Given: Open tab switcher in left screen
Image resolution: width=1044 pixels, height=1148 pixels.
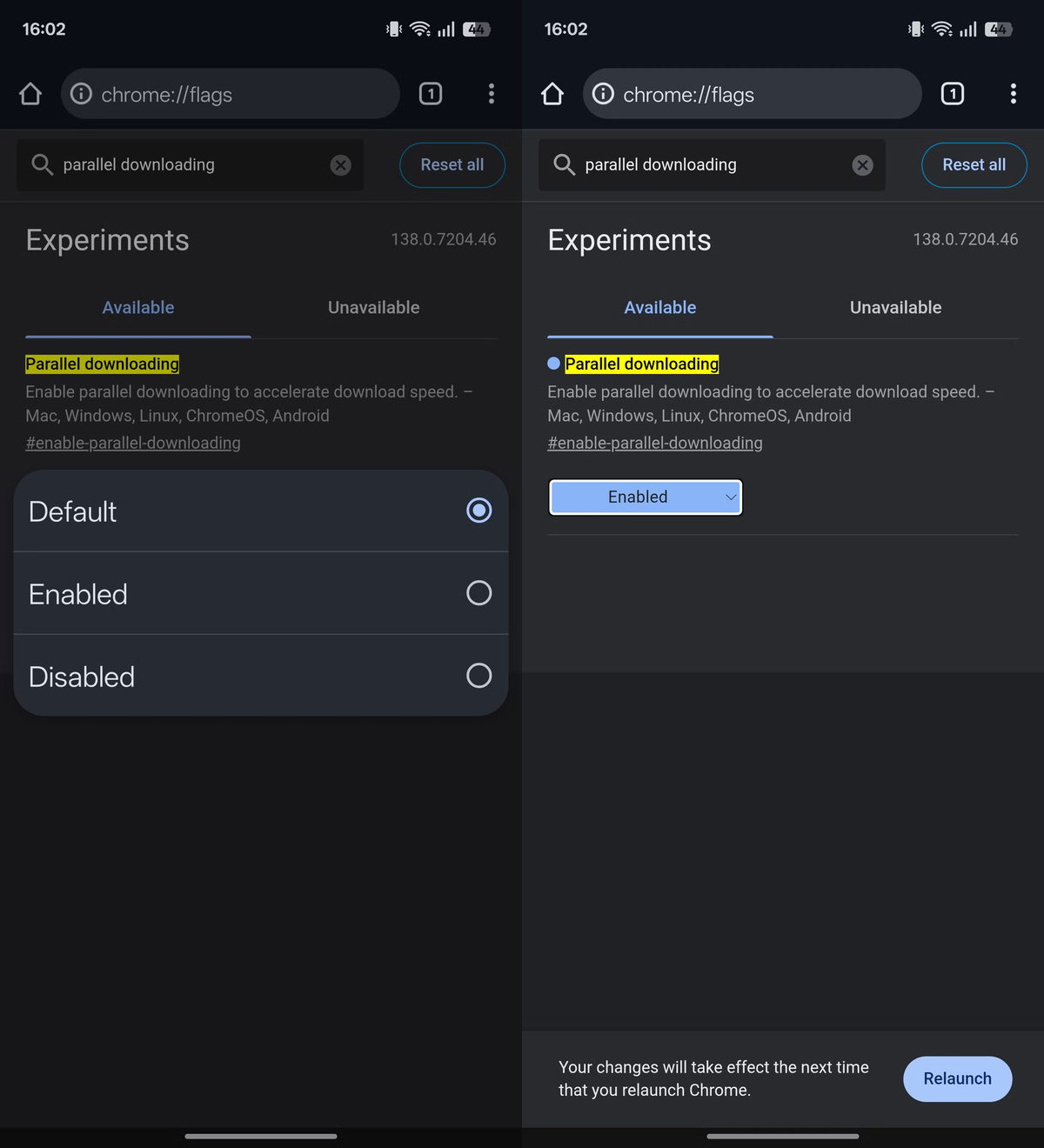Looking at the screenshot, I should click(431, 94).
